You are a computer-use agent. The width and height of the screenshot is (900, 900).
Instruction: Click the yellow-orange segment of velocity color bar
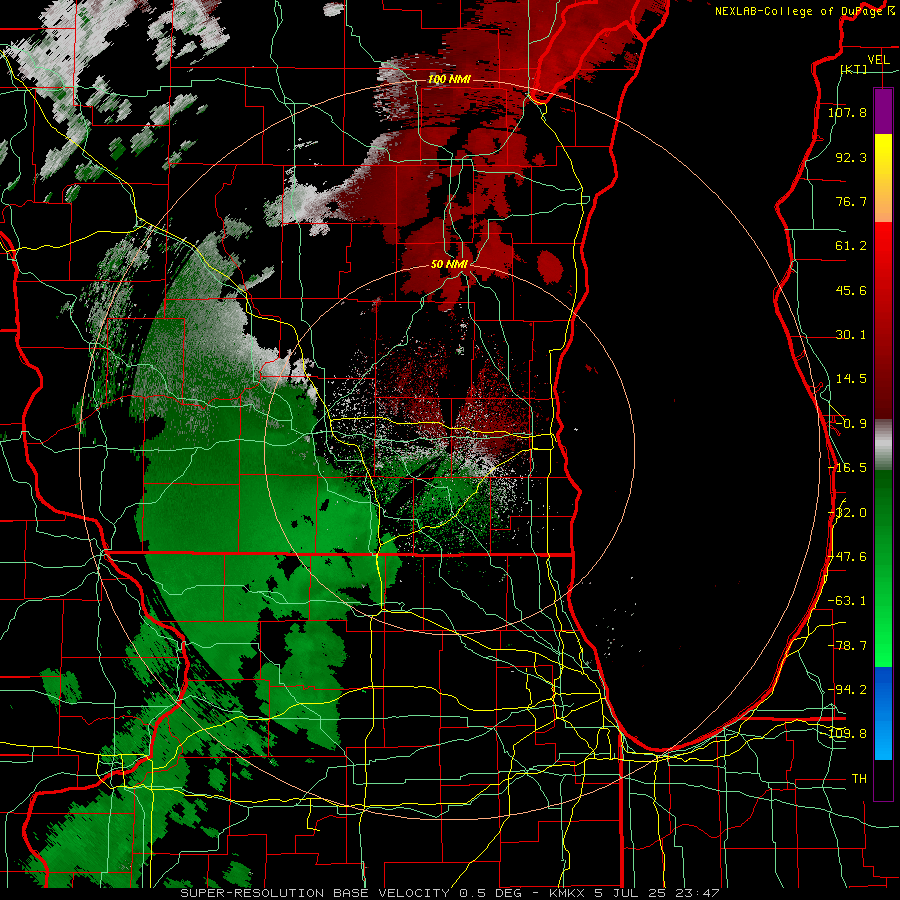[x=883, y=178]
